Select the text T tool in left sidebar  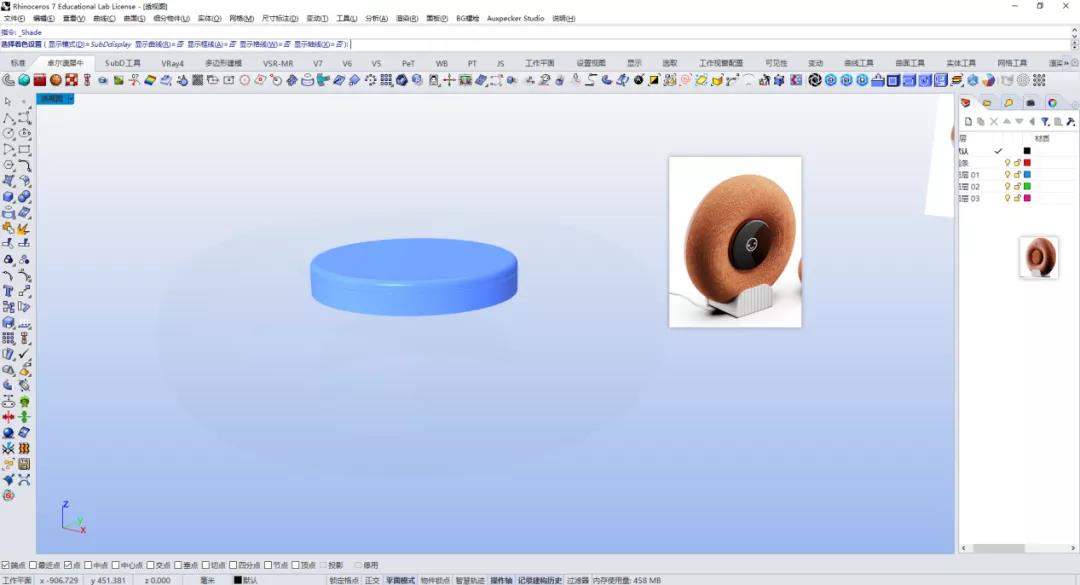8,291
